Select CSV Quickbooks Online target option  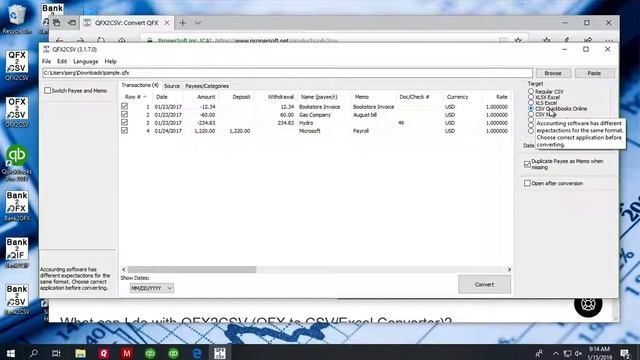click(x=531, y=109)
